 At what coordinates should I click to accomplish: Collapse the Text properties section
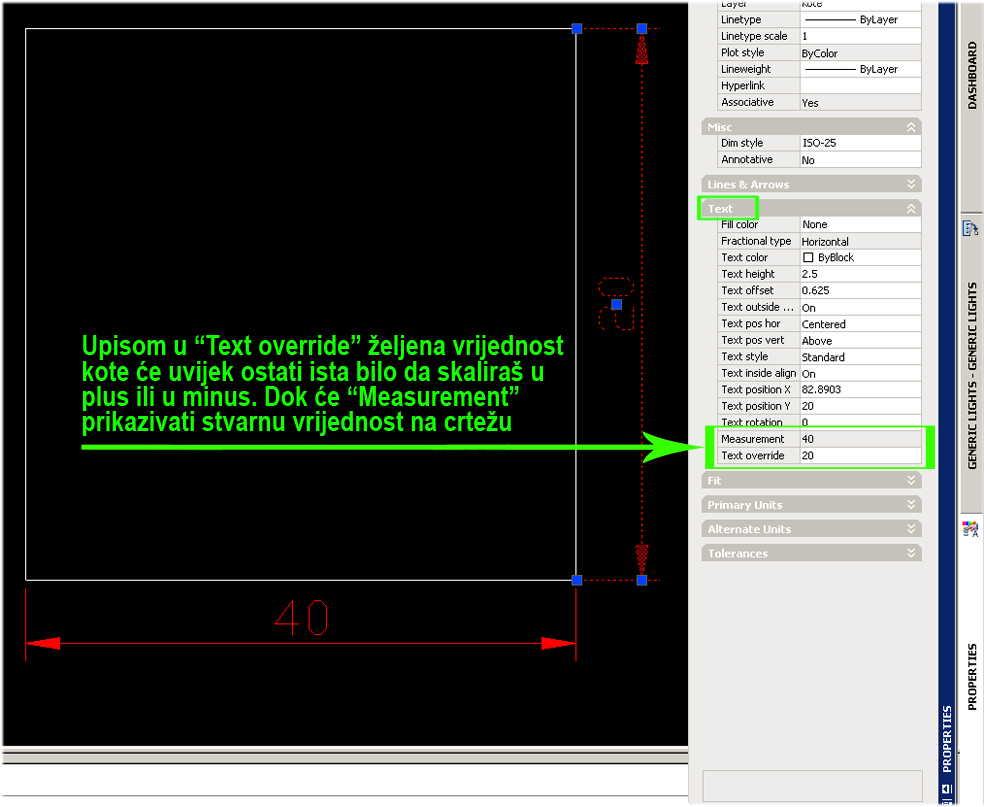click(910, 209)
